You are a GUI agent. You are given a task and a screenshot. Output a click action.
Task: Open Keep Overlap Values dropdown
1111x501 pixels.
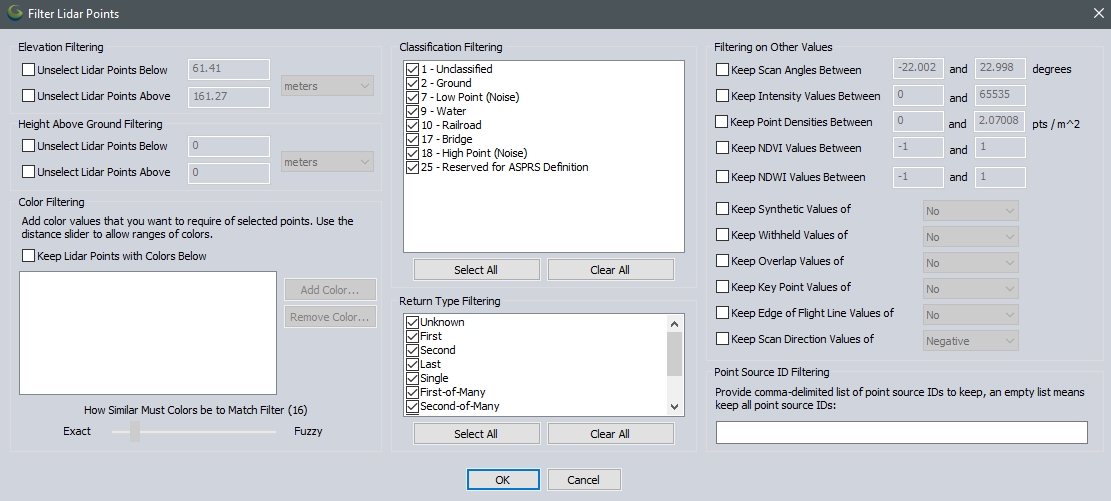pos(969,263)
